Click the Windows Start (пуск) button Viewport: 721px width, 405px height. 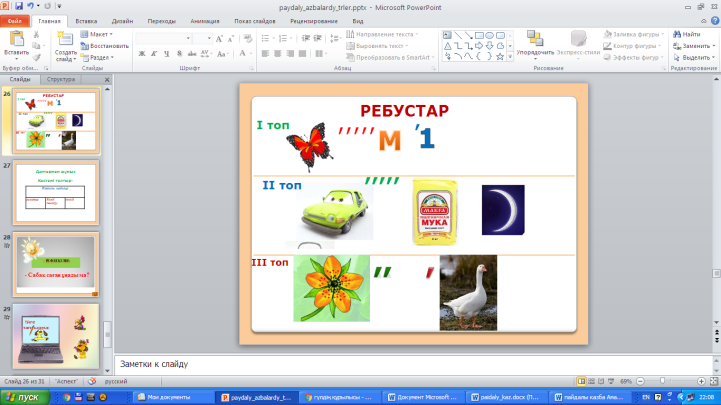point(24,397)
